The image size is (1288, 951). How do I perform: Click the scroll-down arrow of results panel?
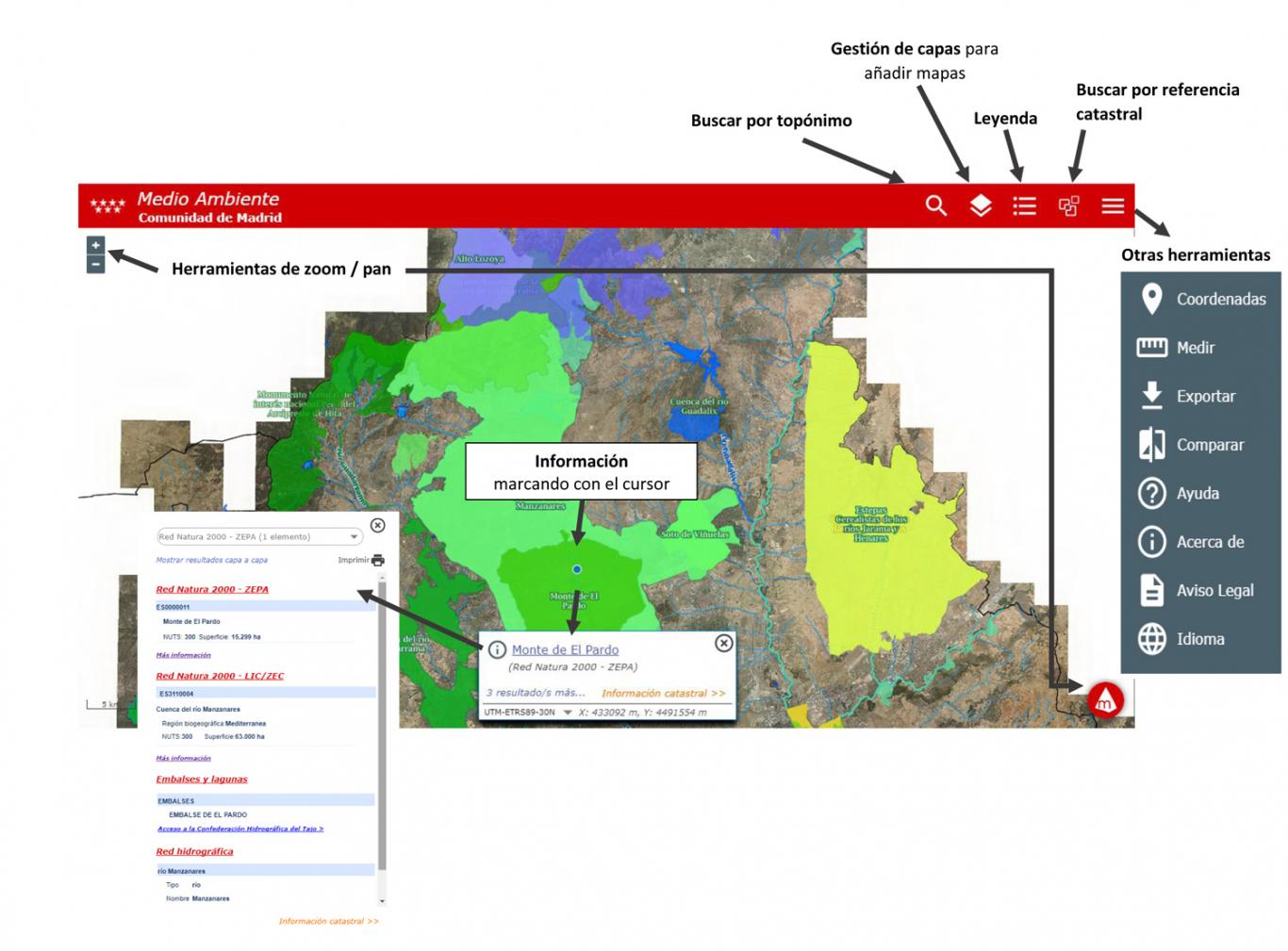coord(381,902)
